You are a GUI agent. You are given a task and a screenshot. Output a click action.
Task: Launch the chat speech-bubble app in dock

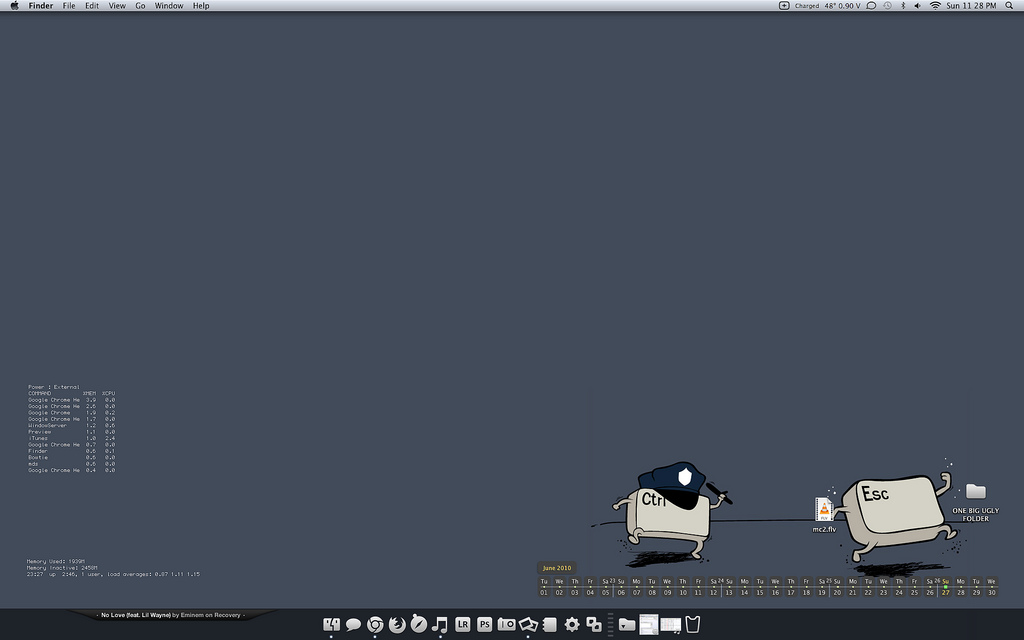353,624
